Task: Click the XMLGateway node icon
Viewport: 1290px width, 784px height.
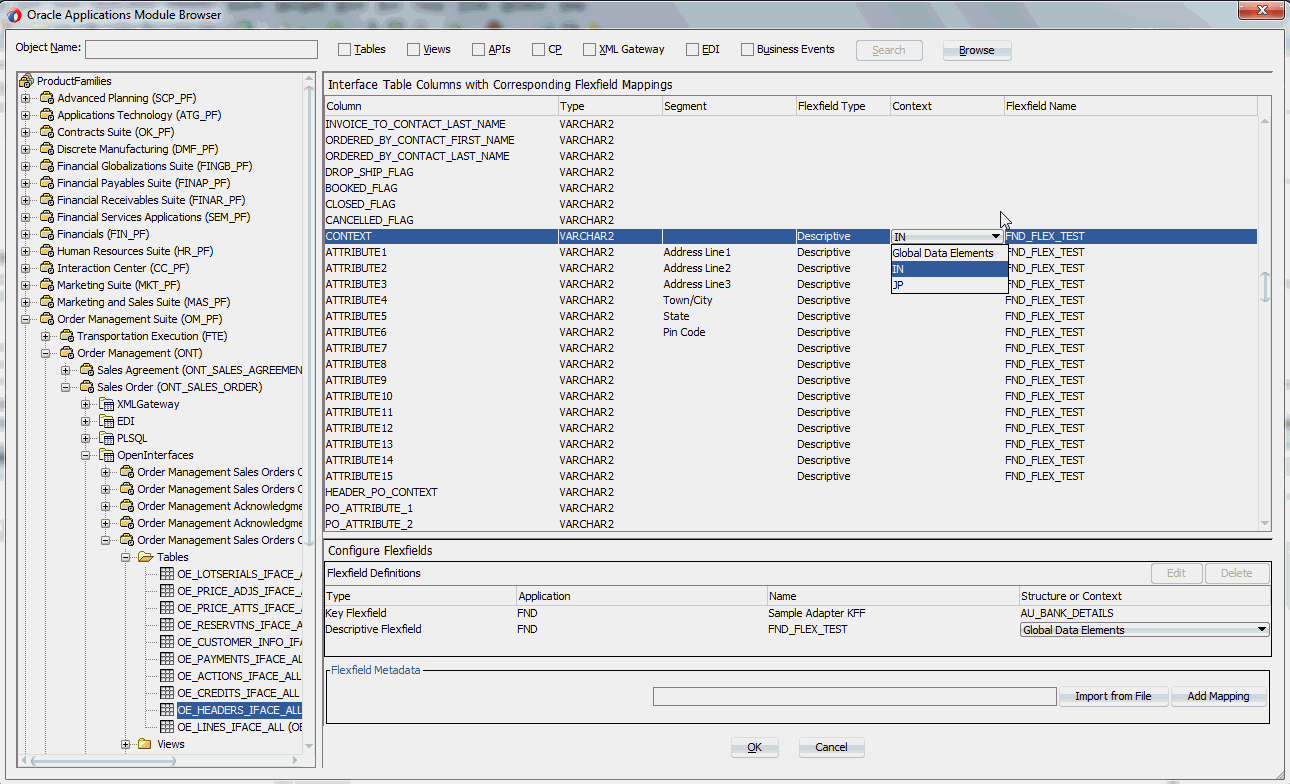Action: click(106, 404)
